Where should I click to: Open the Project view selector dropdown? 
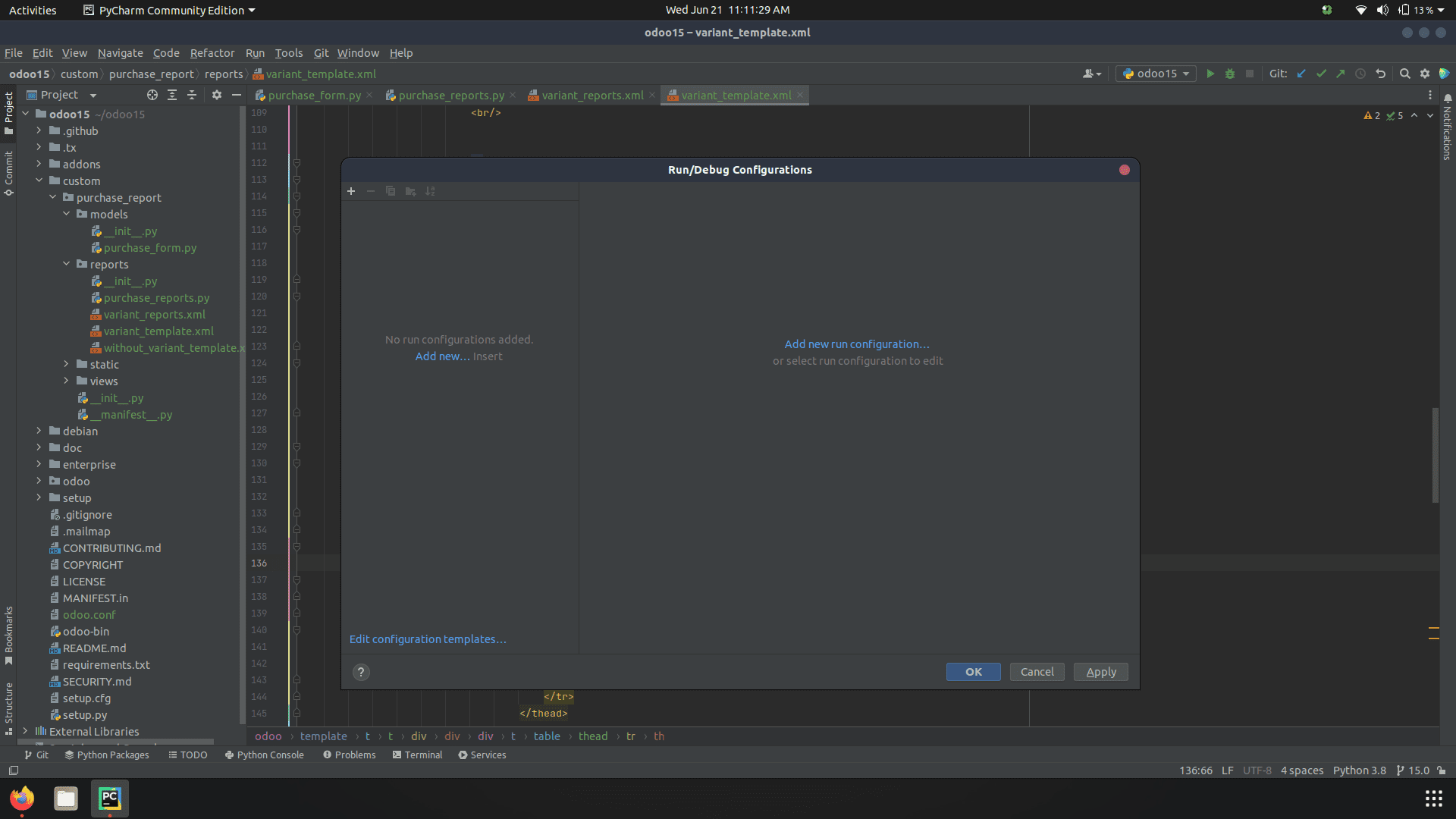(x=62, y=95)
